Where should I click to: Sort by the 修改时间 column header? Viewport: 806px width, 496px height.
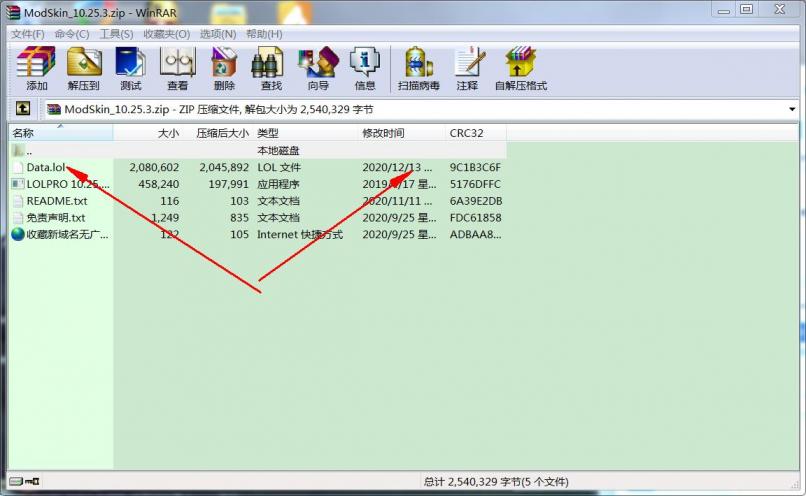pyautogui.click(x=402, y=133)
